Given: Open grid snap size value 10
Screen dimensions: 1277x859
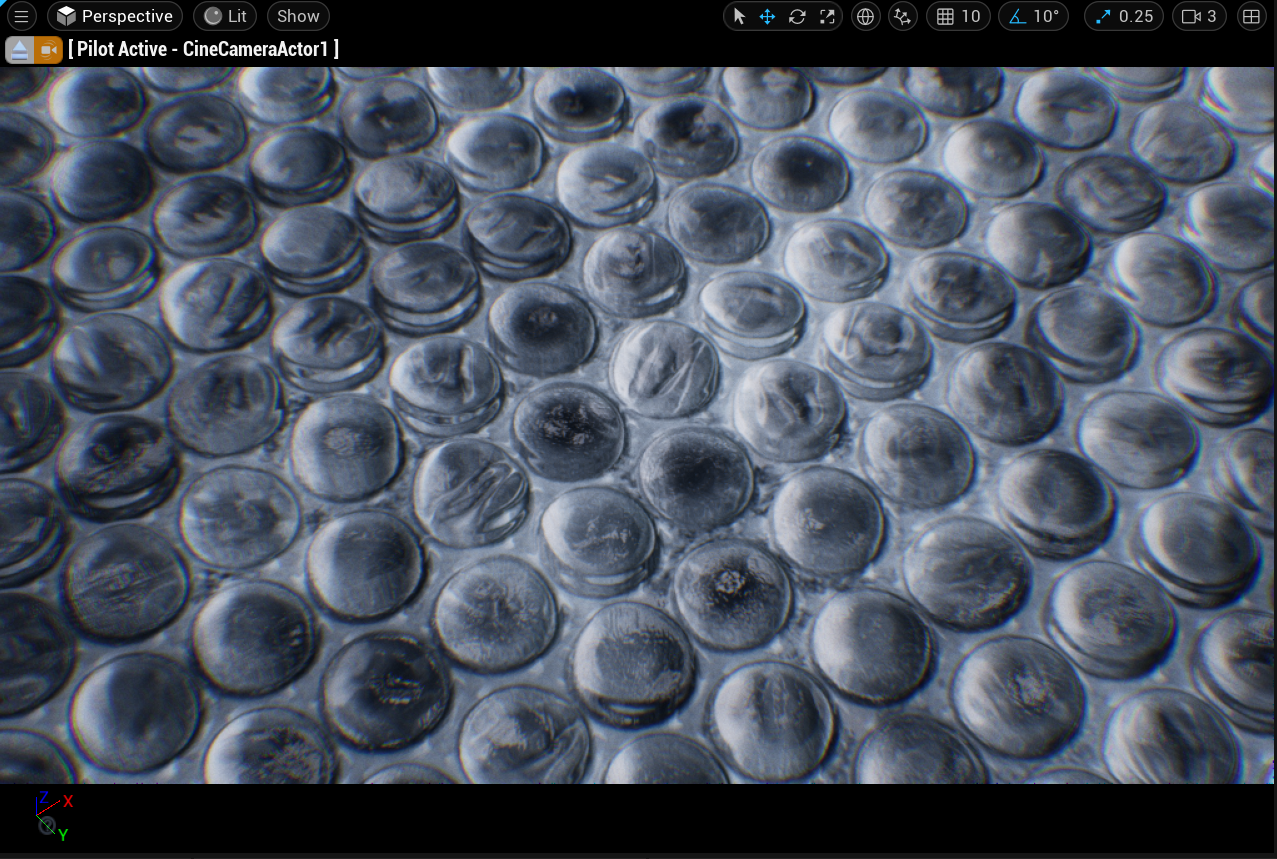Looking at the screenshot, I should 971,16.
